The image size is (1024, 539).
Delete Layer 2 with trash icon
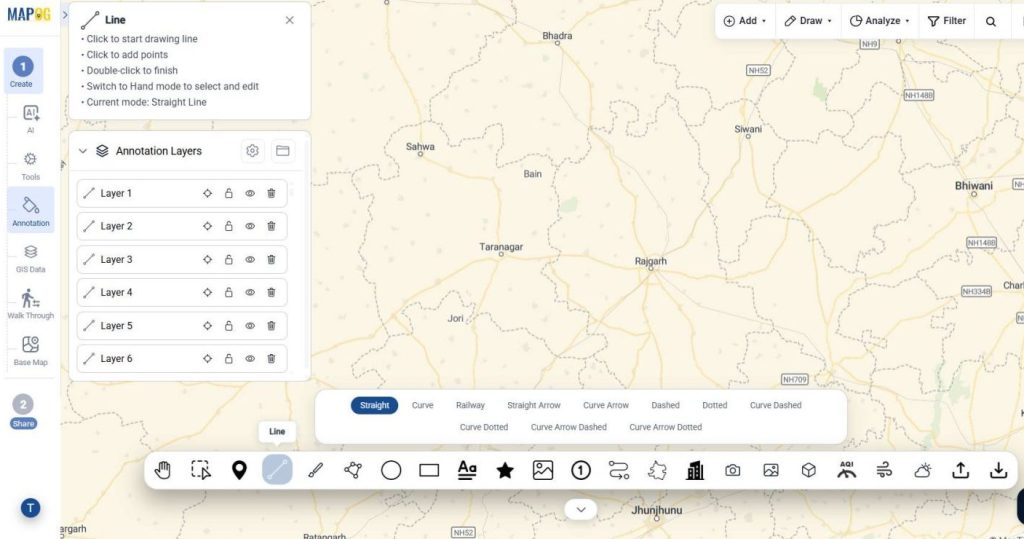[x=271, y=226]
